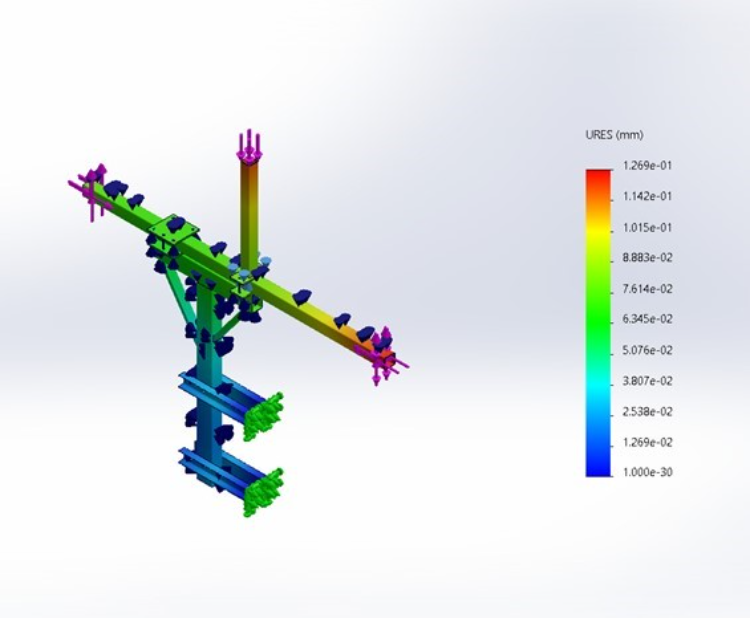Click the orange vertical post of the model
This screenshot has height=618, width=750.
coord(249,215)
